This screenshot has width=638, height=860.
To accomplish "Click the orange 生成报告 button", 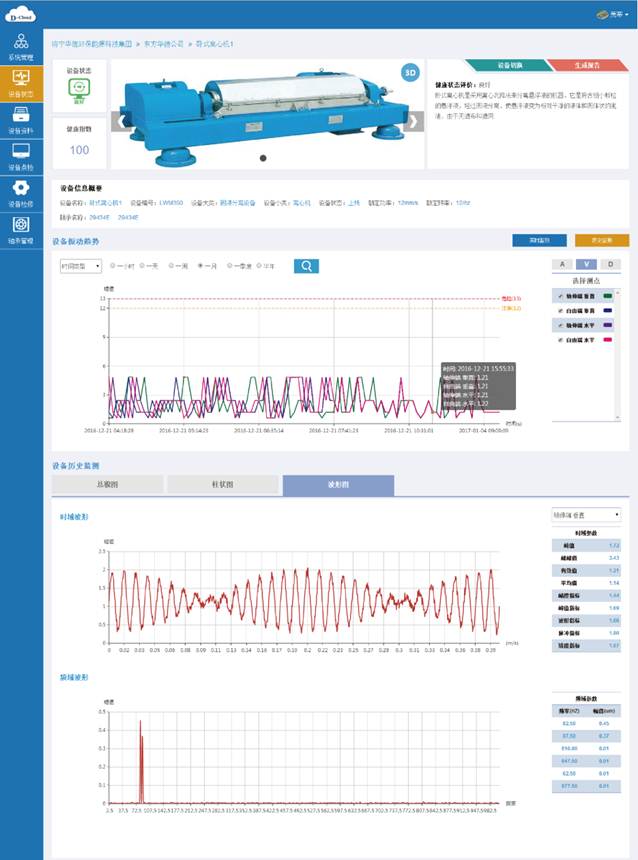I will click(587, 65).
